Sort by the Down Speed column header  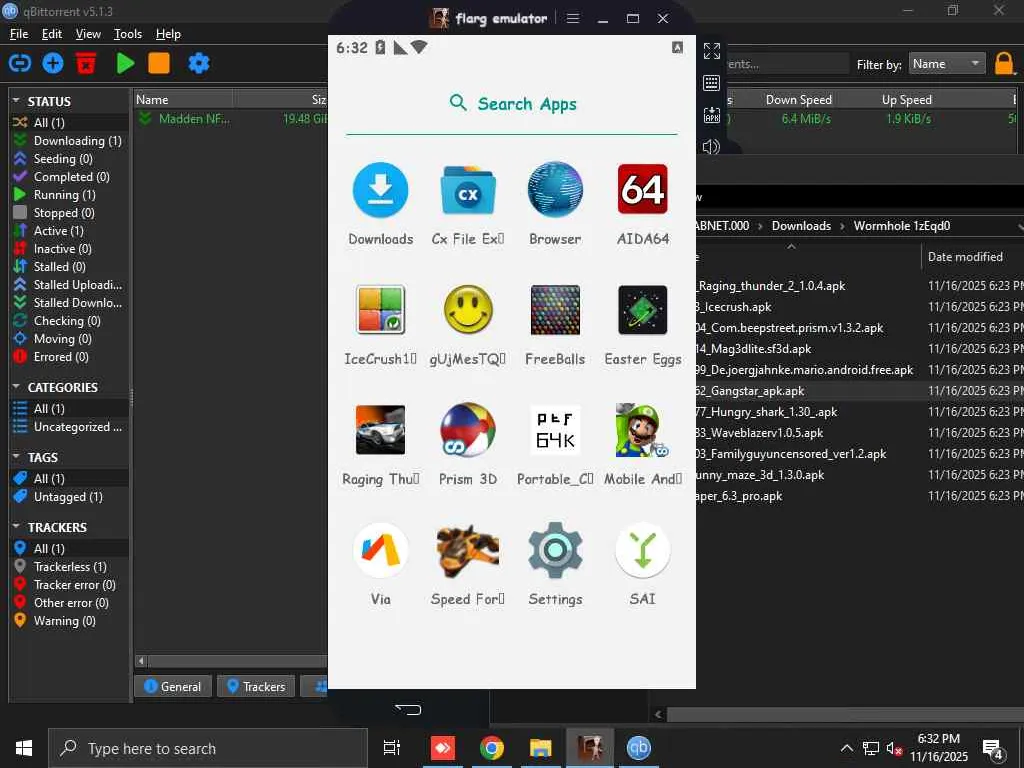click(x=799, y=100)
